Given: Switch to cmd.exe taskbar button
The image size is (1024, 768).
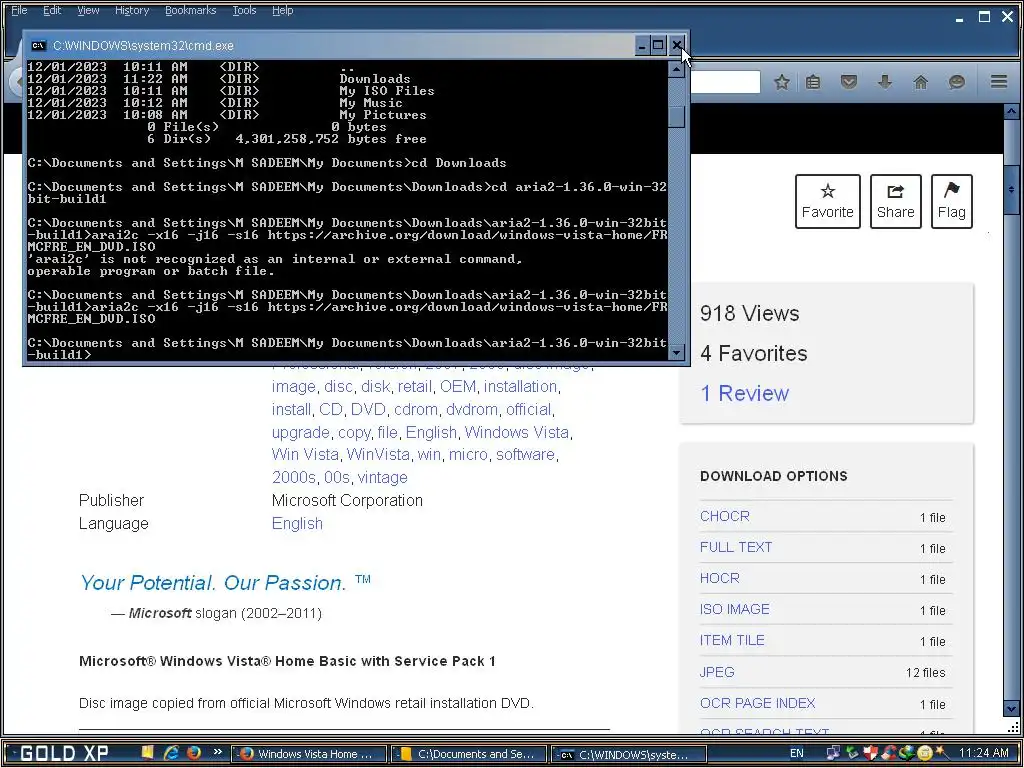Looking at the screenshot, I should coord(628,754).
